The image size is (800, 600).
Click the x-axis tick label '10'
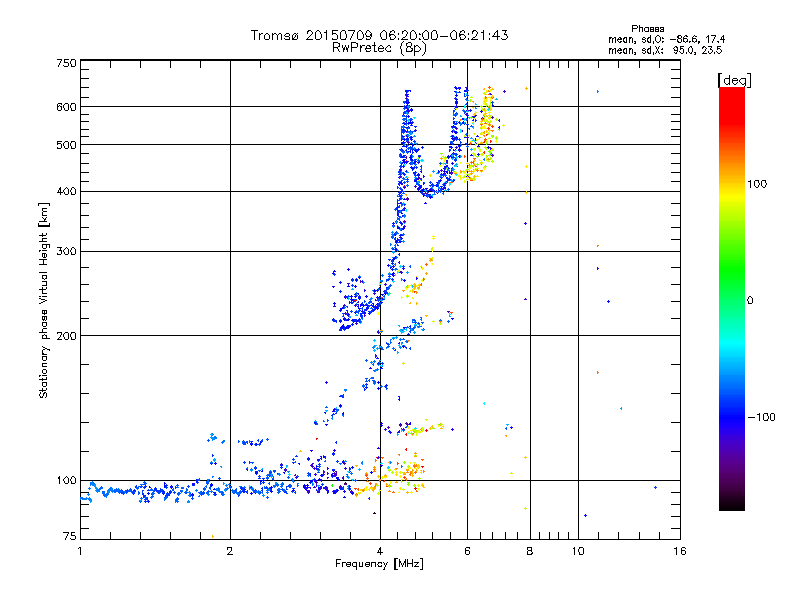pos(578,551)
